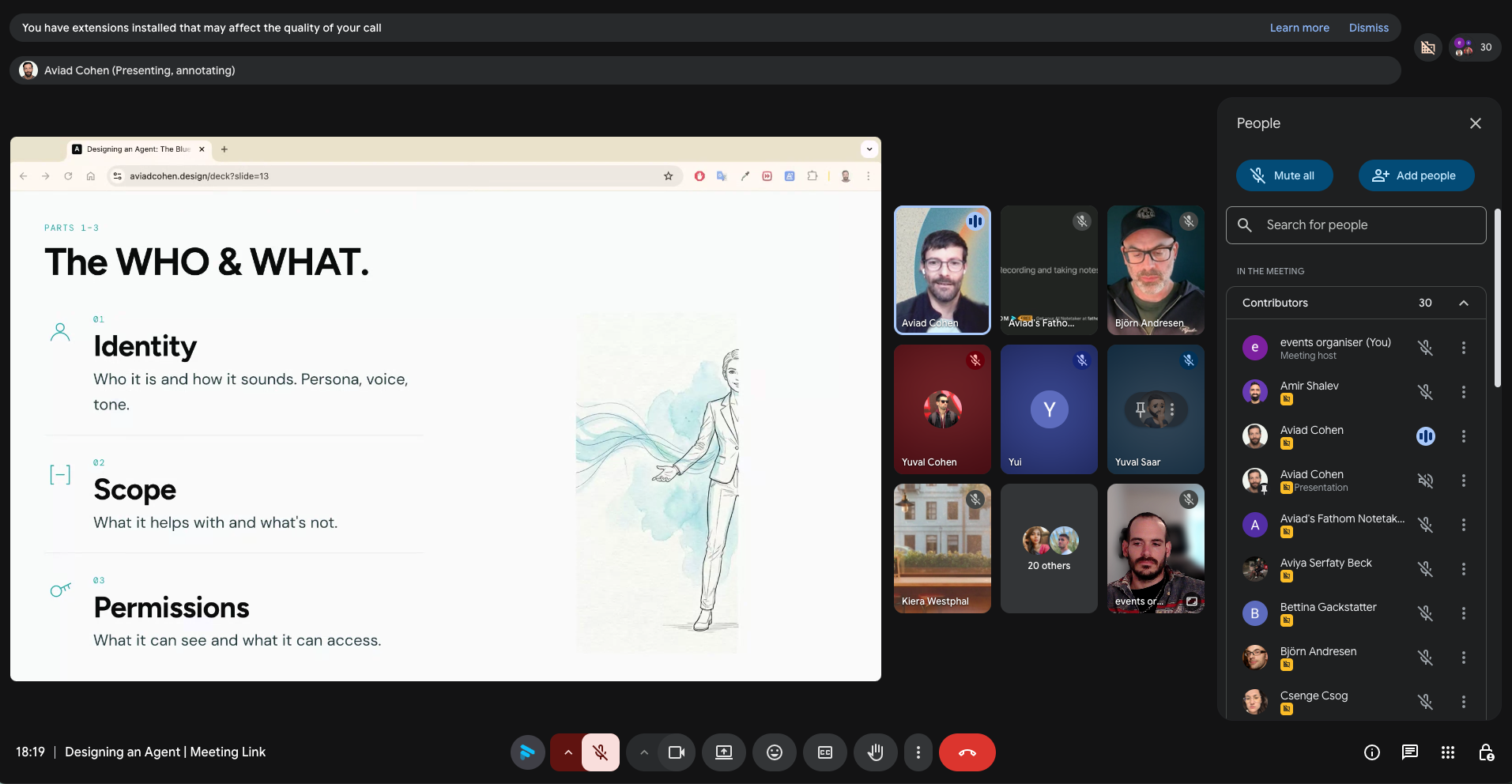Toggle camera in bottom control bar

(x=677, y=752)
